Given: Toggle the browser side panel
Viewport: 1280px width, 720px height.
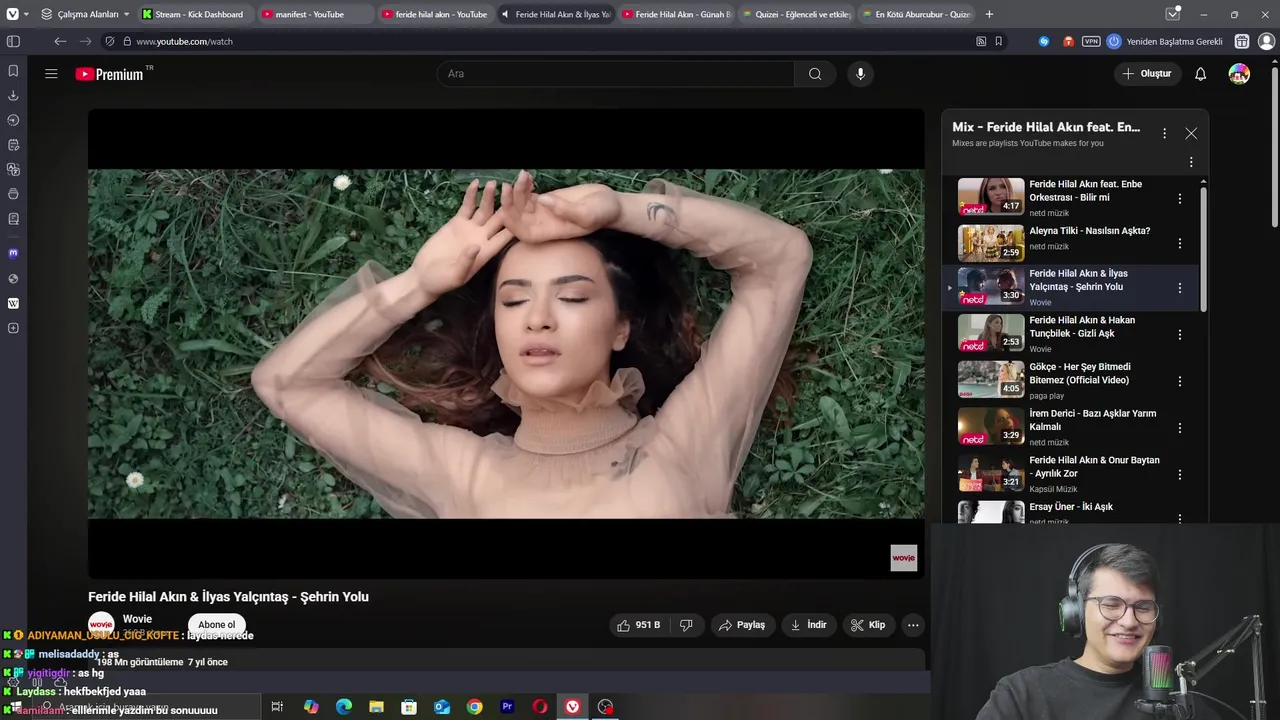Looking at the screenshot, I should (x=13, y=41).
